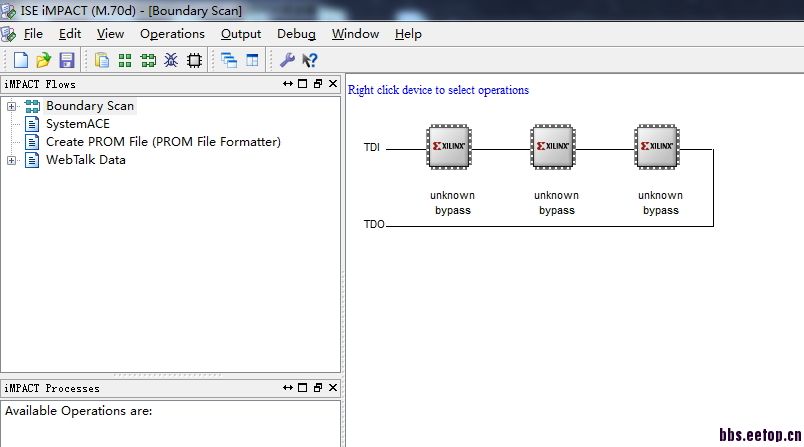This screenshot has width=804, height=447.
Task: Select the first Xilinx chip near TDI
Action: click(449, 147)
